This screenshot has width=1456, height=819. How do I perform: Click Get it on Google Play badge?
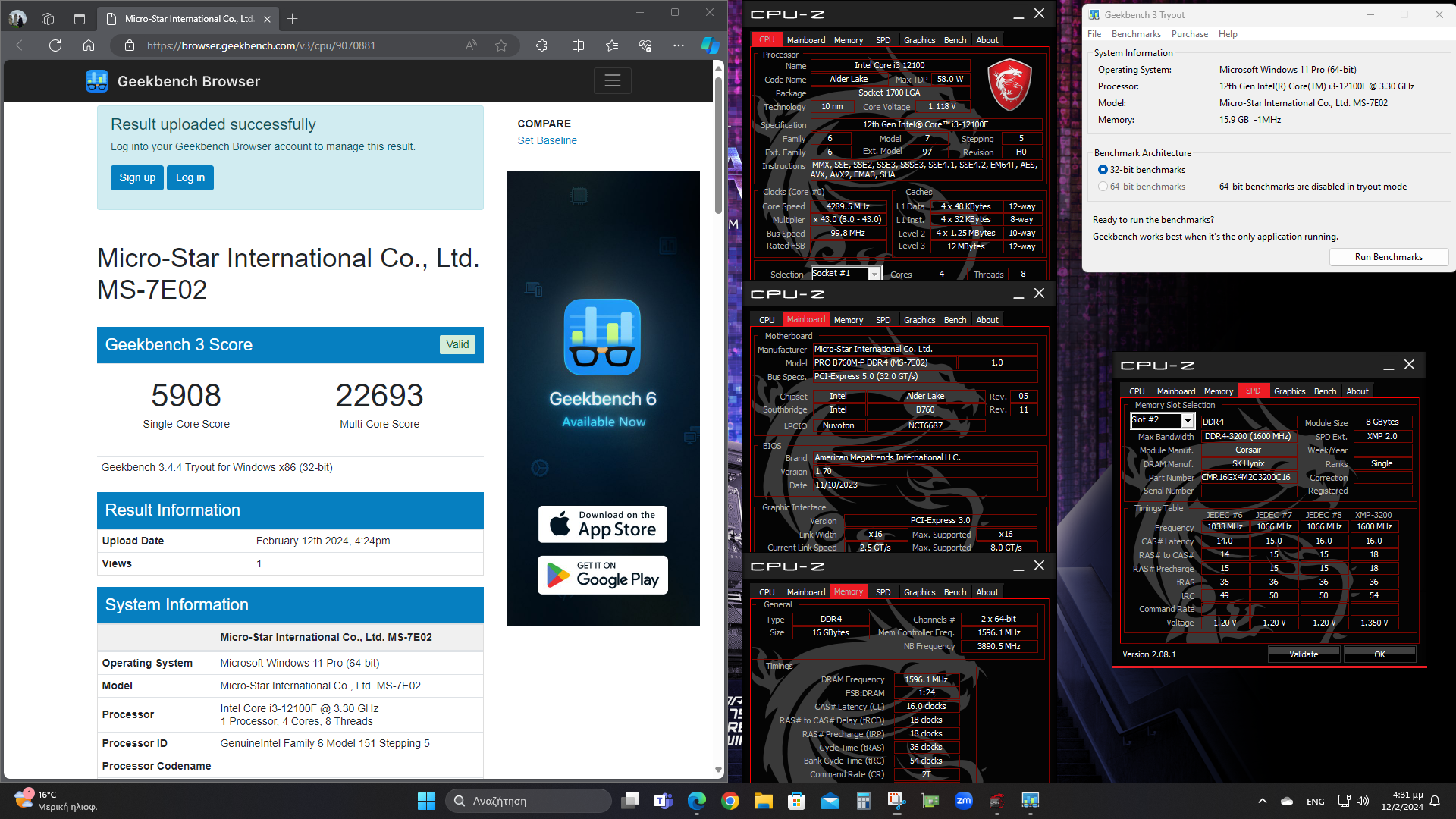pos(603,576)
